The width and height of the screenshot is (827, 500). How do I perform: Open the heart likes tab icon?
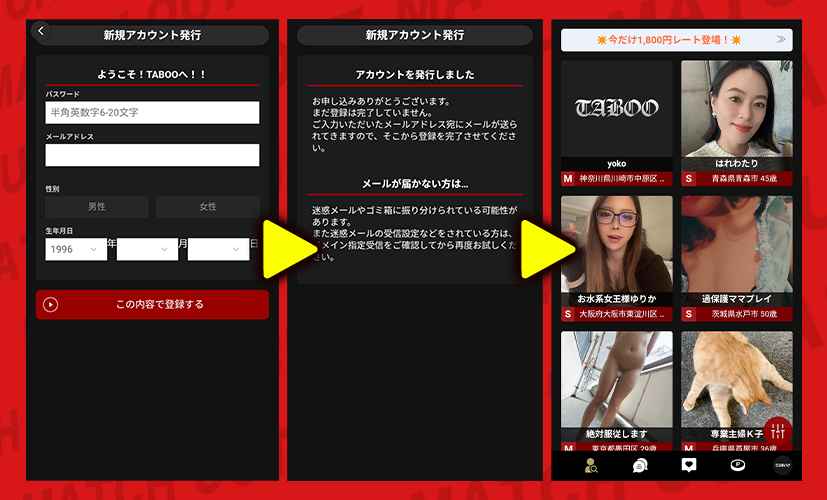coord(688,465)
